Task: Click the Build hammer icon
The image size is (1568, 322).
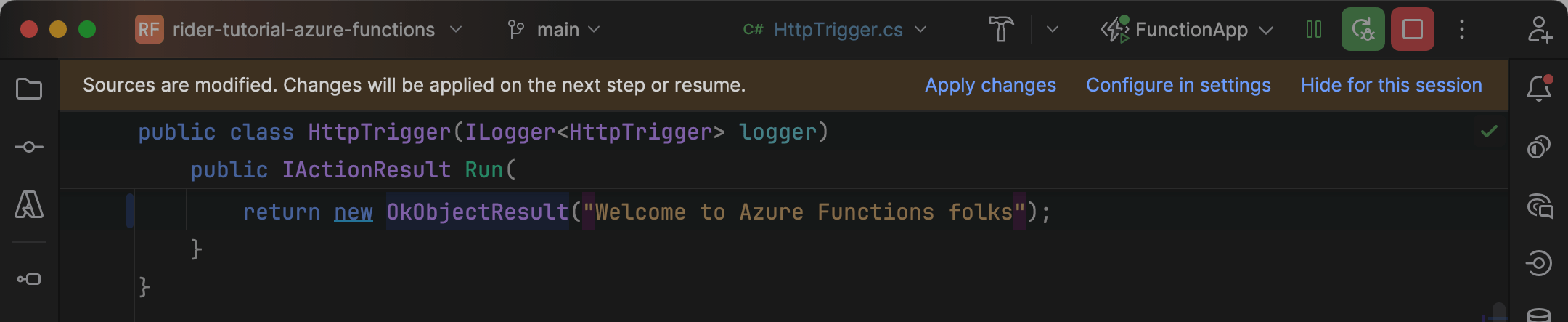Action: click(1001, 30)
